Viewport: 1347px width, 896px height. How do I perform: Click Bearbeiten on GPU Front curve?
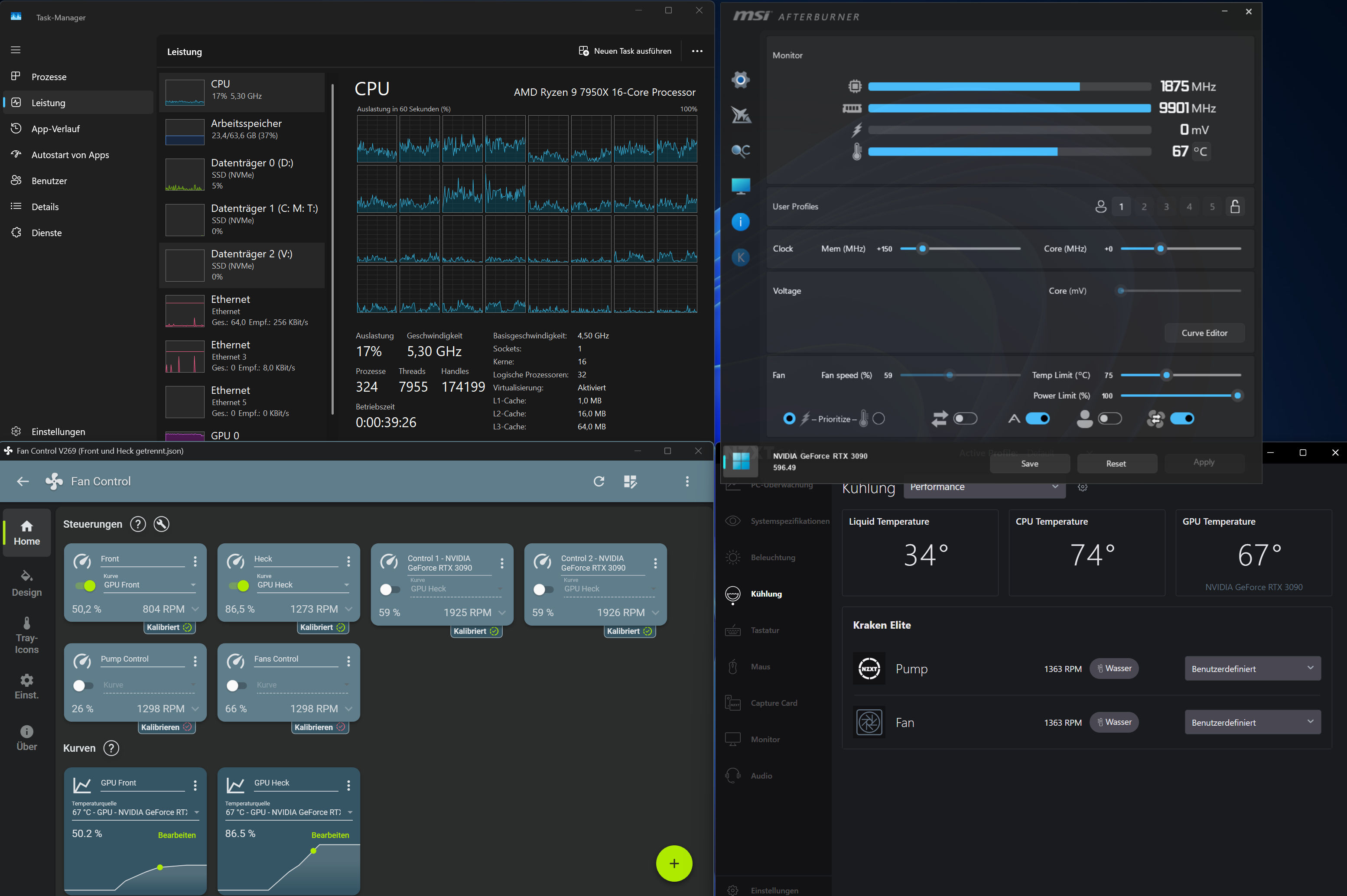[x=177, y=835]
